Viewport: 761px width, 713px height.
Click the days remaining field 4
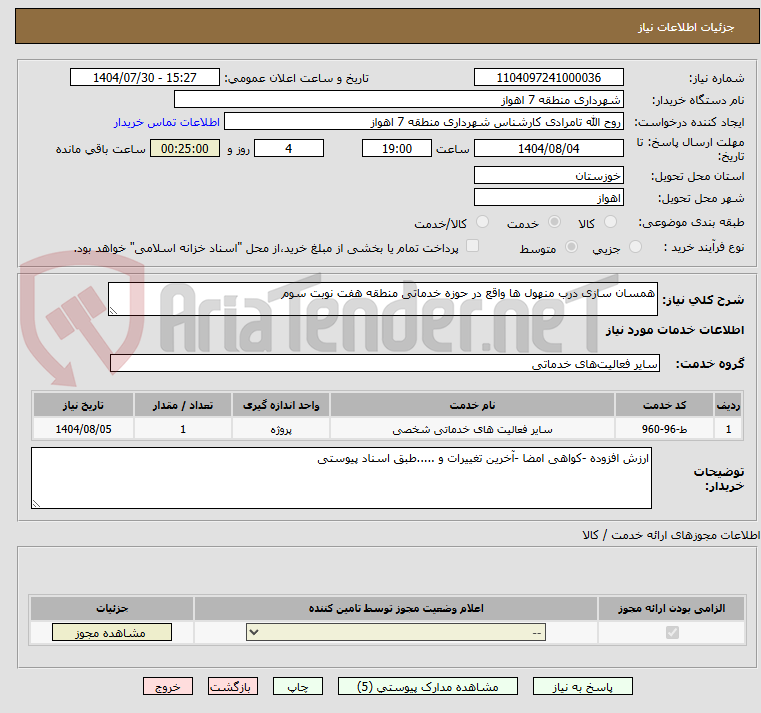click(x=289, y=149)
